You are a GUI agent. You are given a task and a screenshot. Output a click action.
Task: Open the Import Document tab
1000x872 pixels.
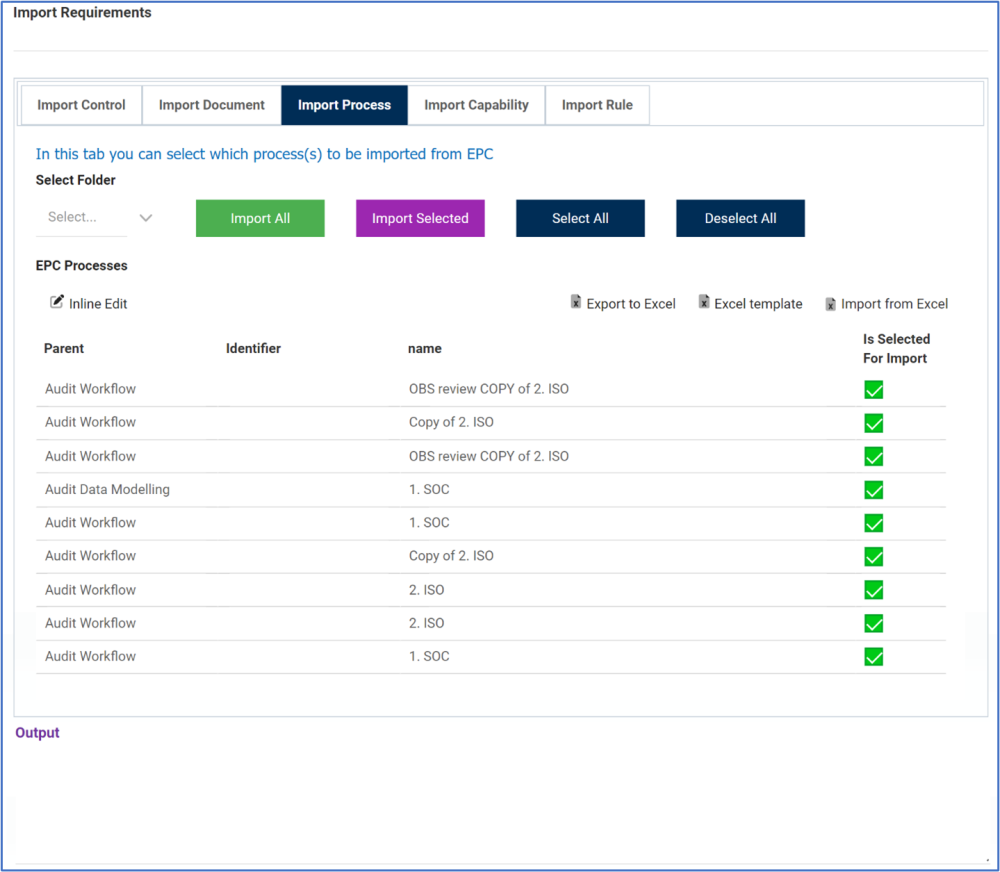point(211,105)
